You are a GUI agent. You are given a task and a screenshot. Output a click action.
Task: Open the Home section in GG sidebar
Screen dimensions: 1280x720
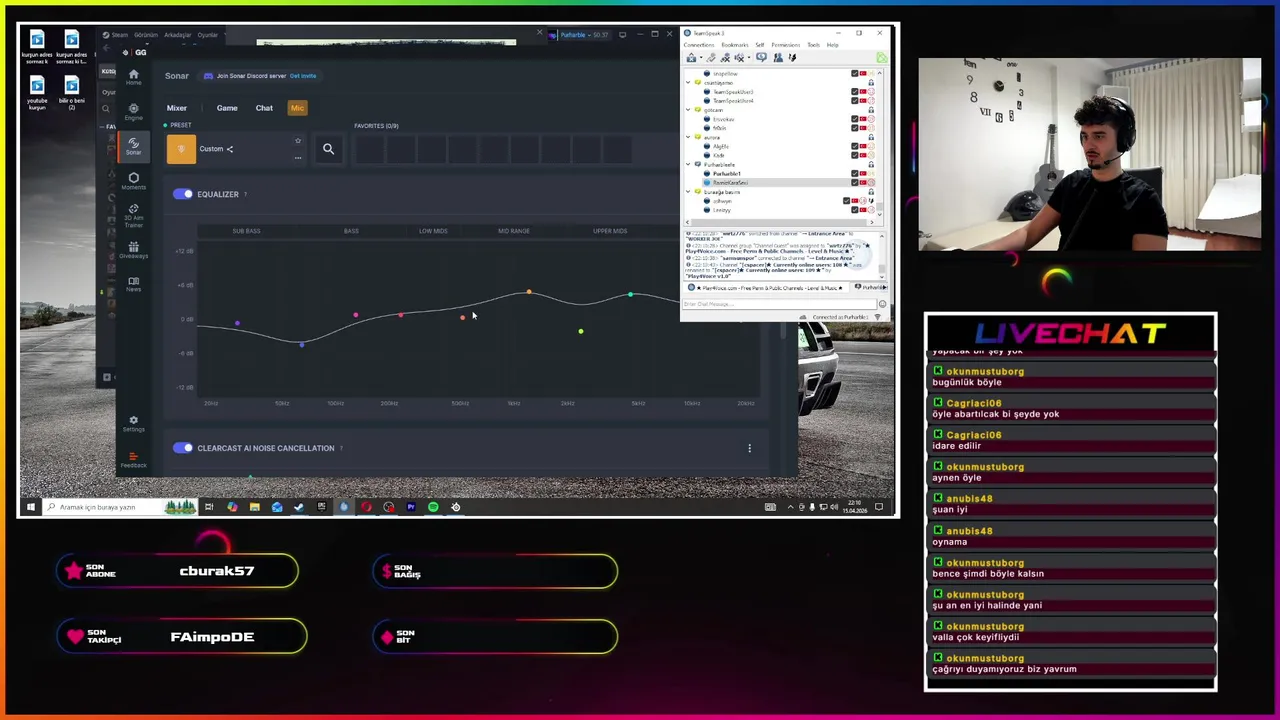(133, 77)
